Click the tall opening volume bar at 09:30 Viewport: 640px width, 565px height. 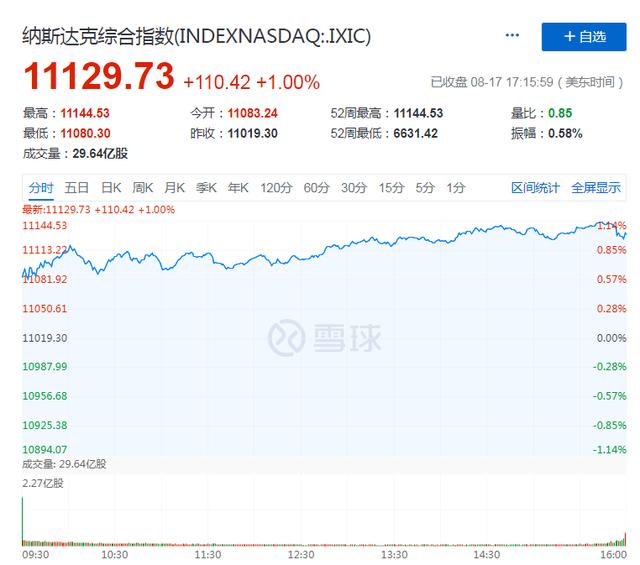[23, 521]
